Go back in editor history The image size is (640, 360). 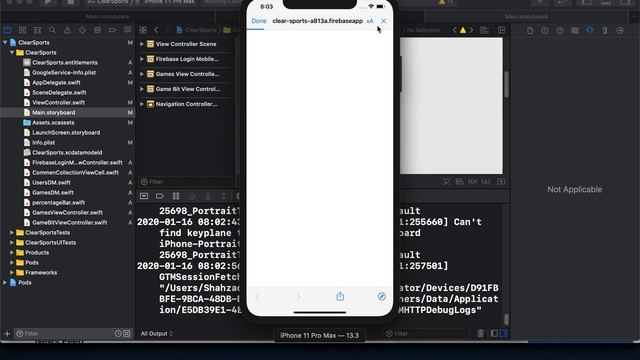(x=156, y=30)
